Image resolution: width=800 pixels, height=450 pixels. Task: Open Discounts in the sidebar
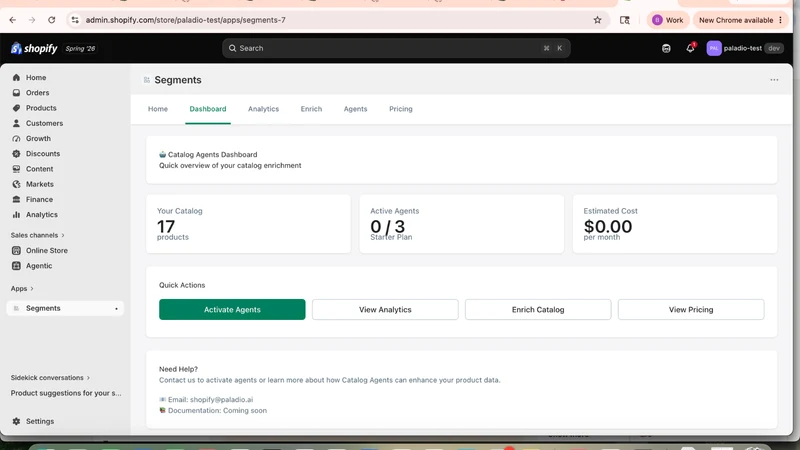pos(43,154)
